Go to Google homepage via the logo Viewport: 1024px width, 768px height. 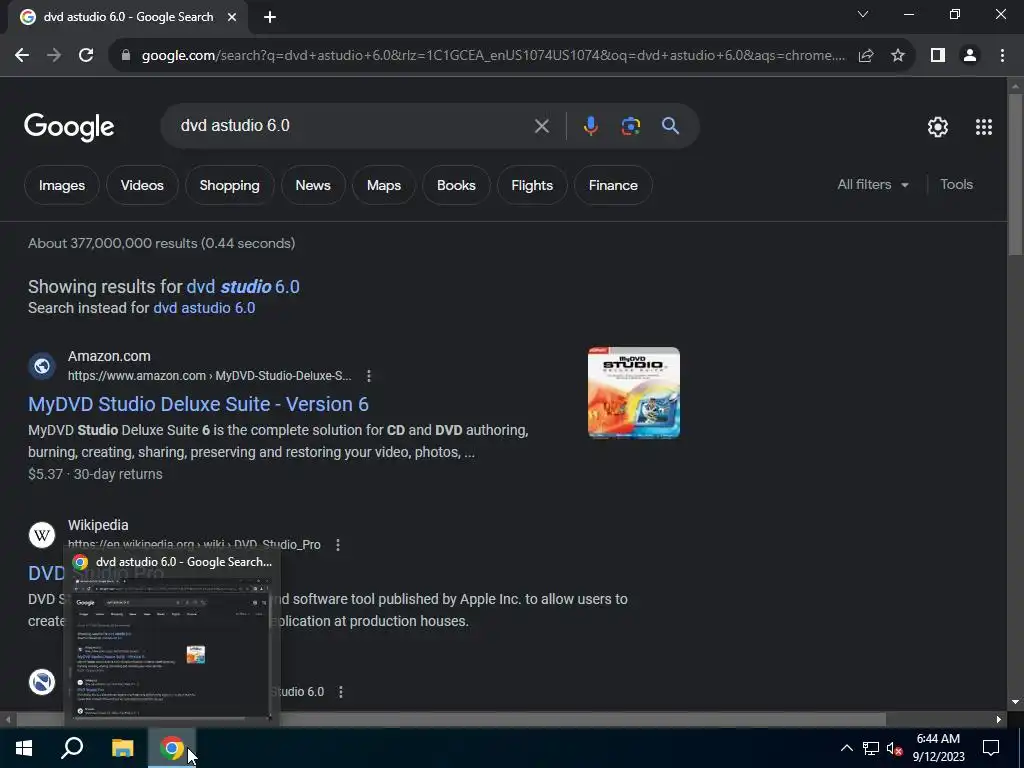click(x=69, y=127)
